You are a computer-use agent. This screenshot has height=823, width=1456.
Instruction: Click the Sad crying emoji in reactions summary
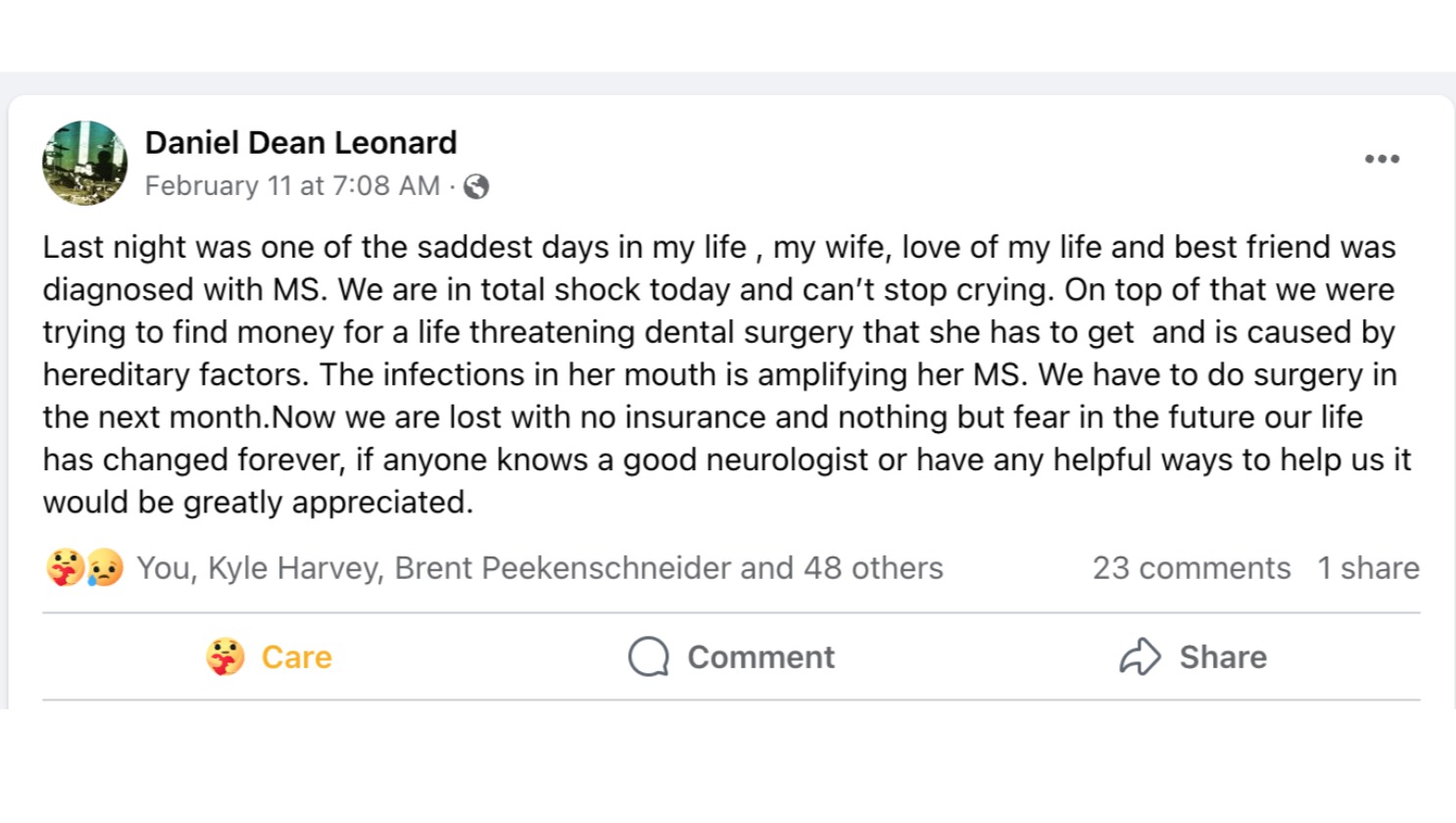coord(105,568)
